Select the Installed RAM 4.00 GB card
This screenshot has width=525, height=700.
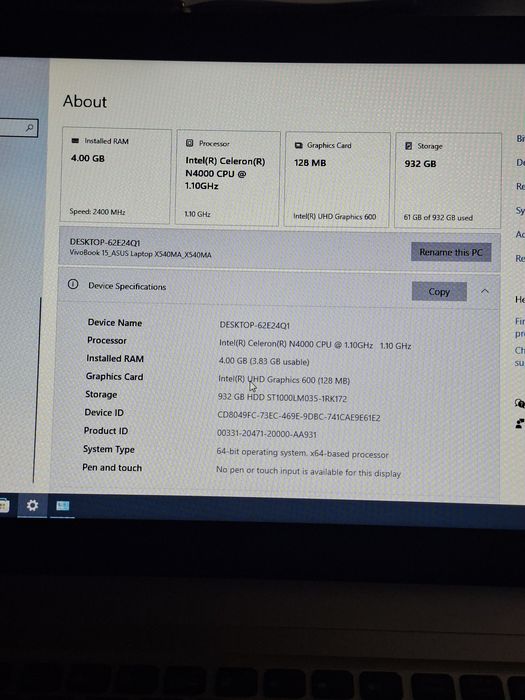116,175
